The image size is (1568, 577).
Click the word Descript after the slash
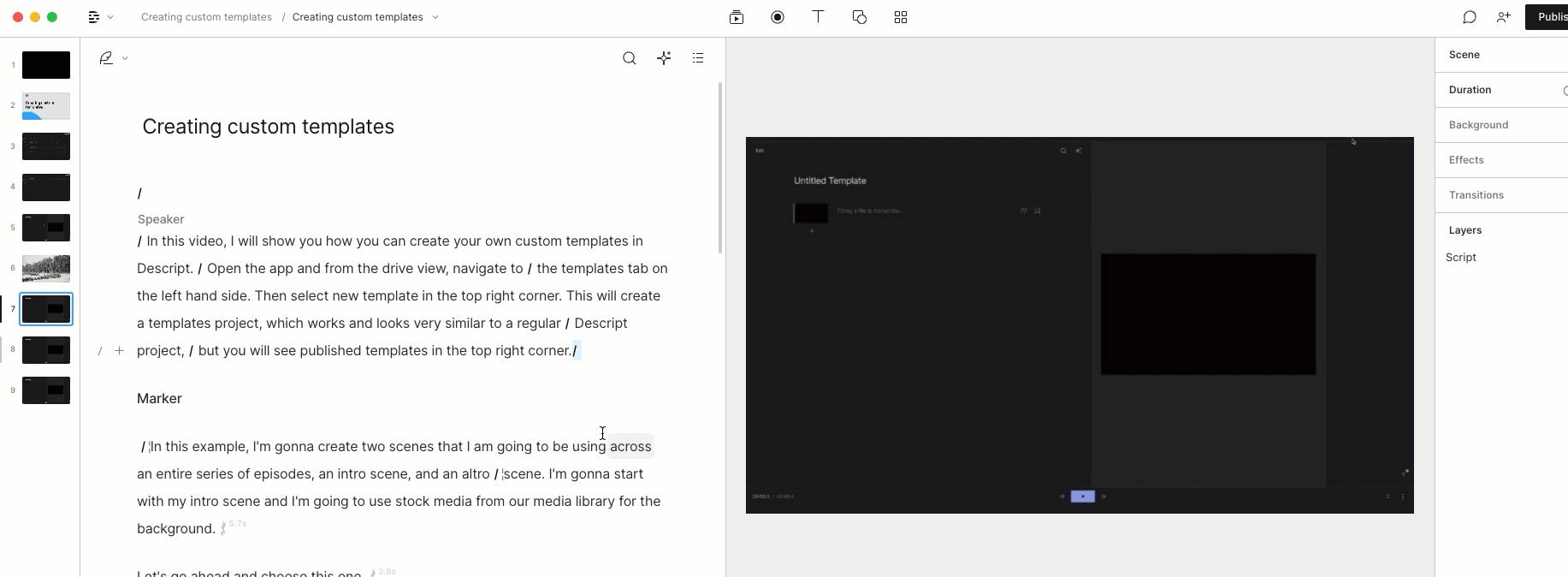point(601,324)
